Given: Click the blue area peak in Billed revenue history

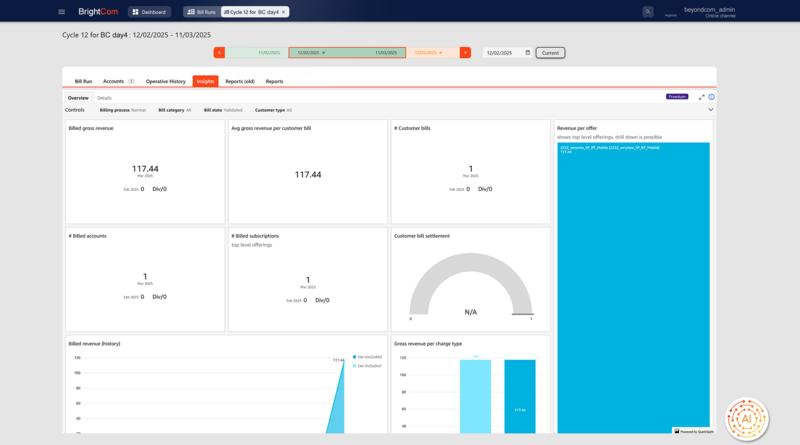Looking at the screenshot, I should click(x=342, y=363).
